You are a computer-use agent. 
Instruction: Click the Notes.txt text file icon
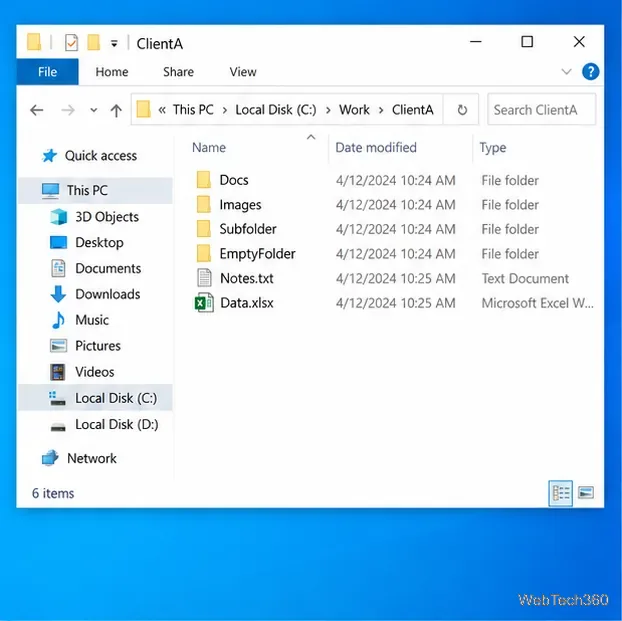click(204, 278)
